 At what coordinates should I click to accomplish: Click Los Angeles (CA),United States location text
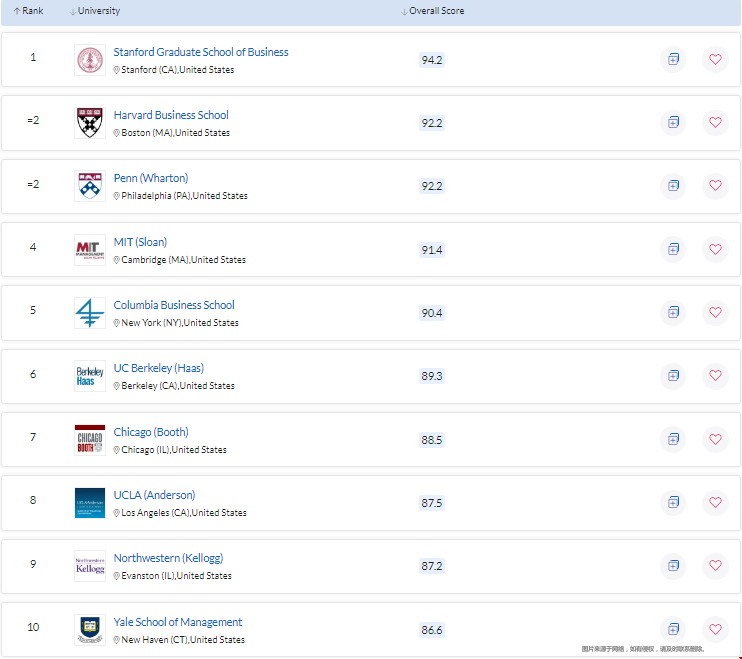(184, 513)
